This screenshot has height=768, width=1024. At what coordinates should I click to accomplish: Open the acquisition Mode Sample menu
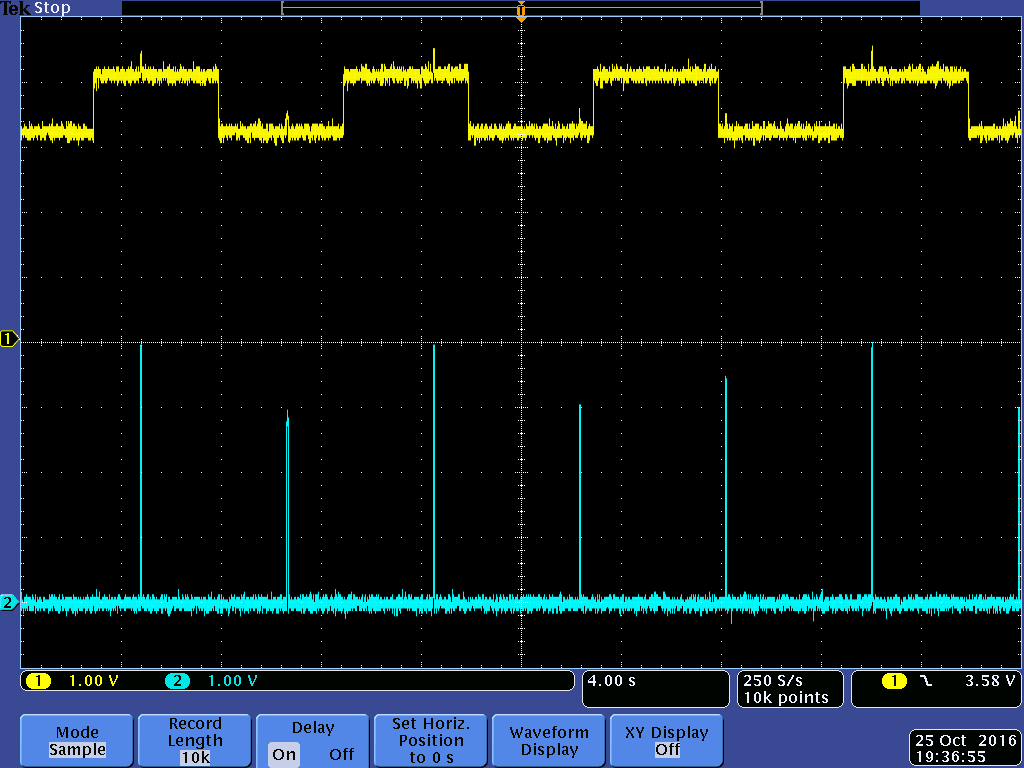(x=77, y=741)
